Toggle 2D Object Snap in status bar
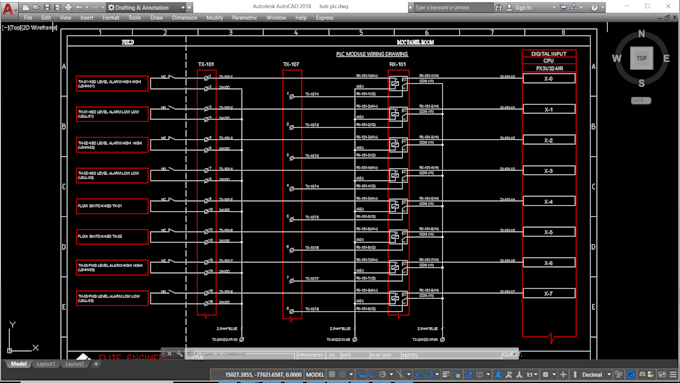 coord(428,375)
